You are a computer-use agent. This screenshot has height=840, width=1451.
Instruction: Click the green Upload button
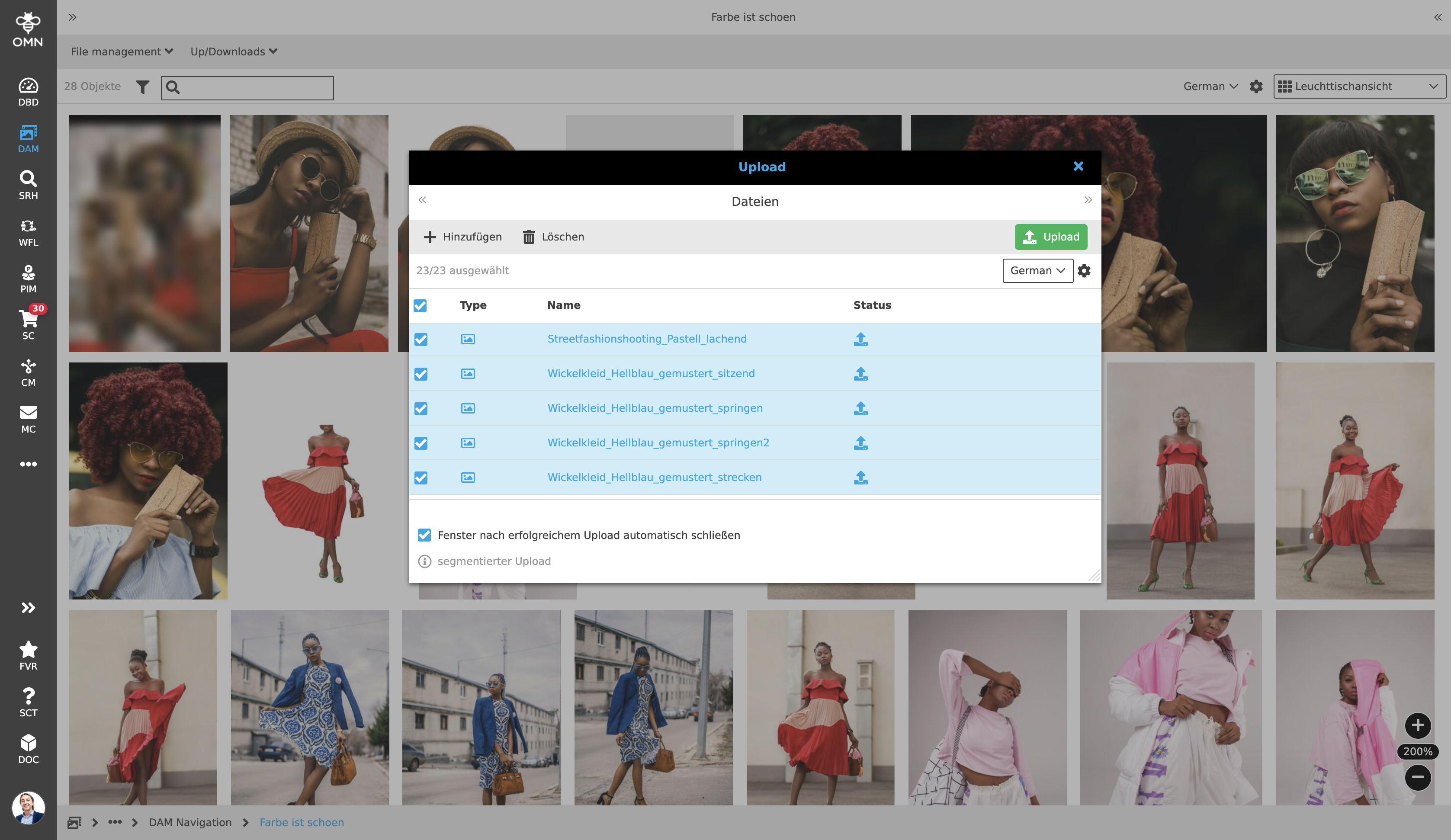click(x=1051, y=237)
